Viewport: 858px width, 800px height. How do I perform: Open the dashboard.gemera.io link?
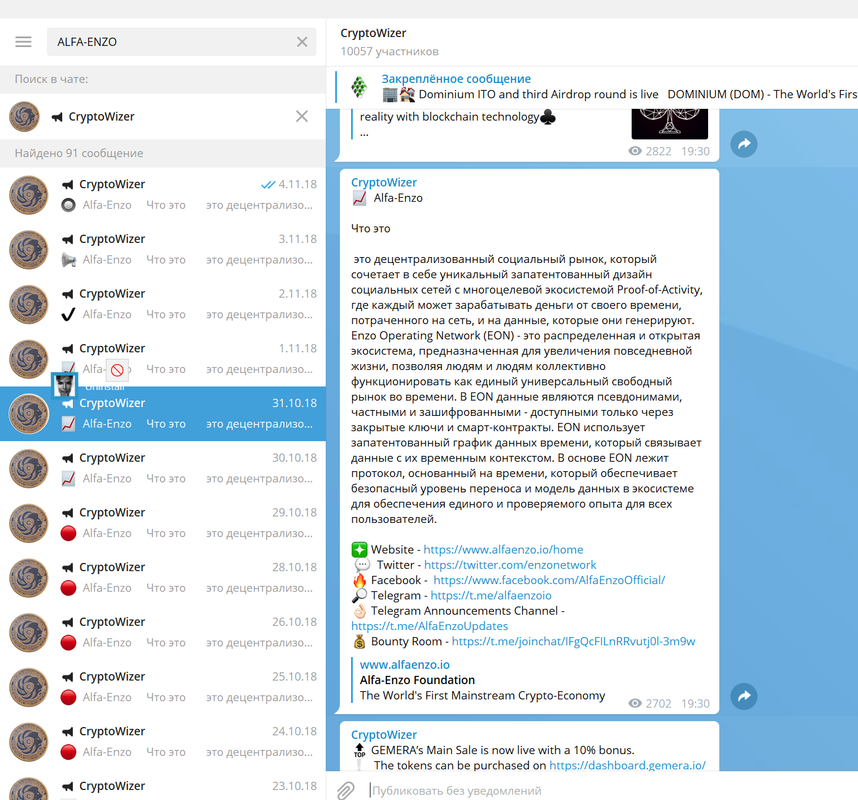click(627, 766)
